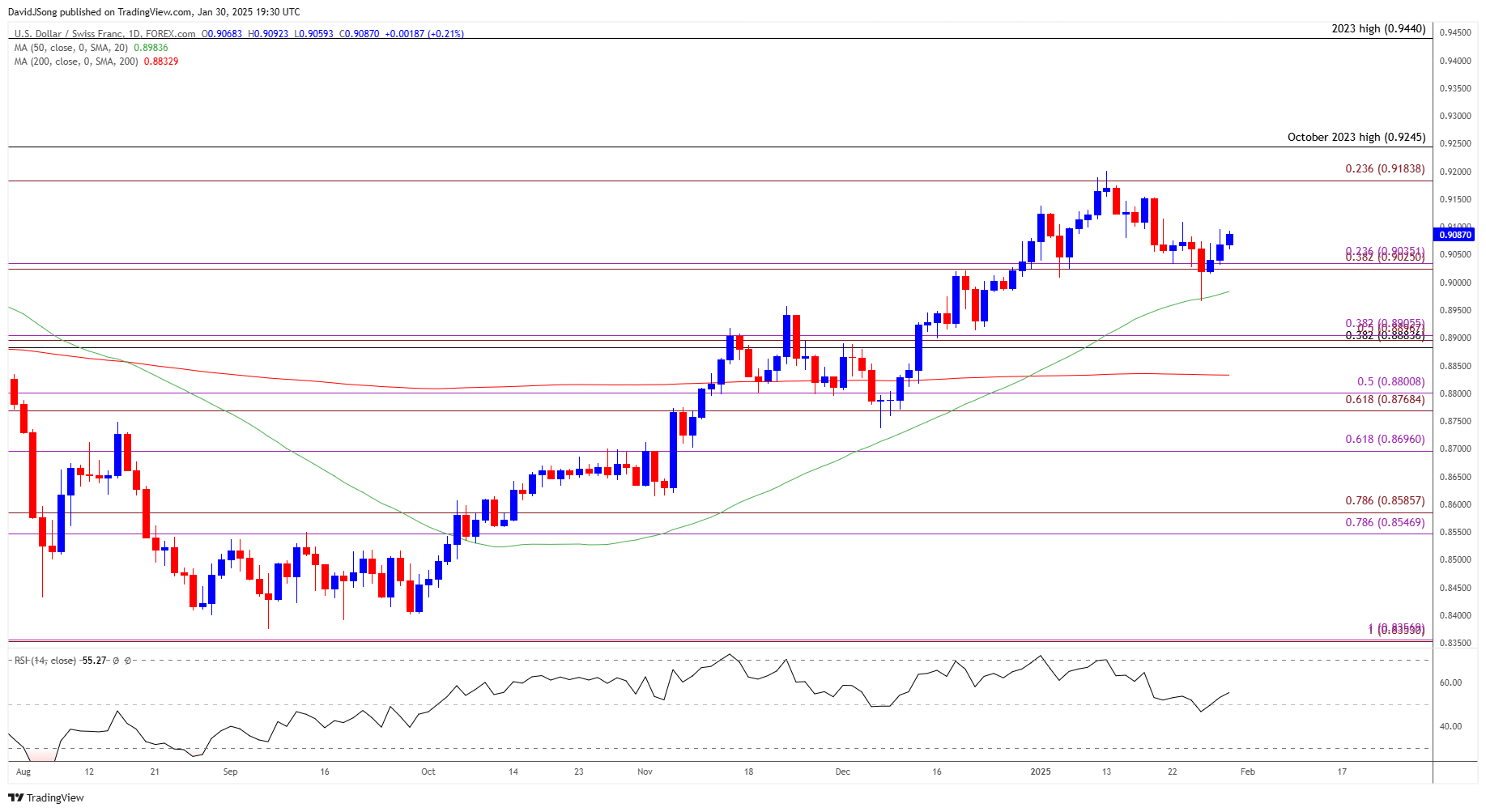Image resolution: width=1486 pixels, height=812 pixels.
Task: Click the close price C0.90870 in header
Action: tap(359, 34)
